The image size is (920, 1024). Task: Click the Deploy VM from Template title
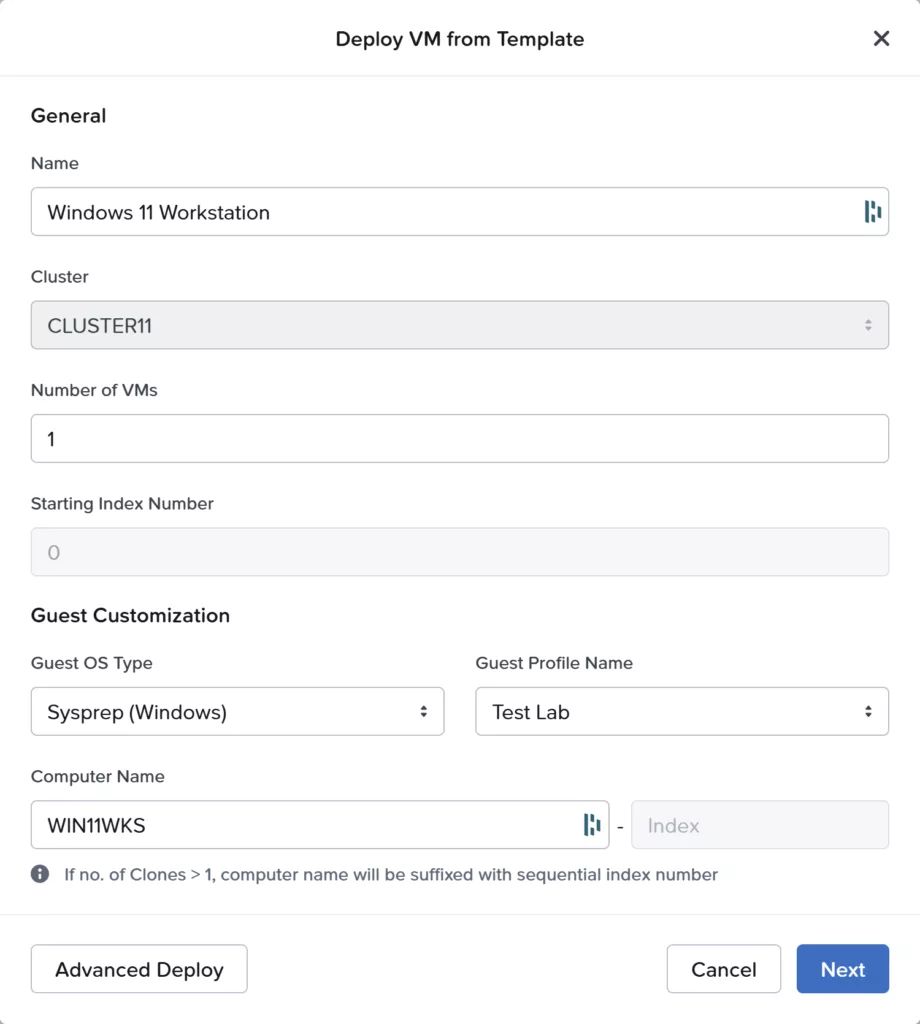coord(460,39)
